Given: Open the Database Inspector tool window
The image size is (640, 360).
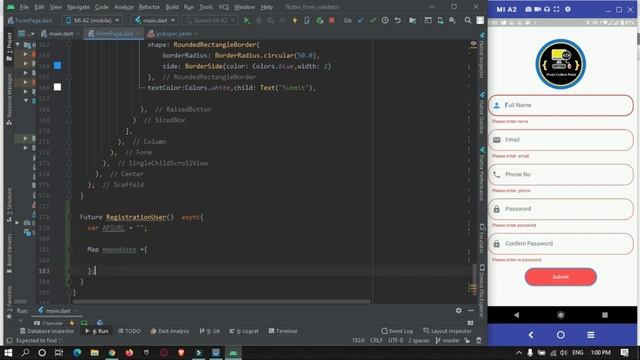Looking at the screenshot, I should pyautogui.click(x=47, y=331).
